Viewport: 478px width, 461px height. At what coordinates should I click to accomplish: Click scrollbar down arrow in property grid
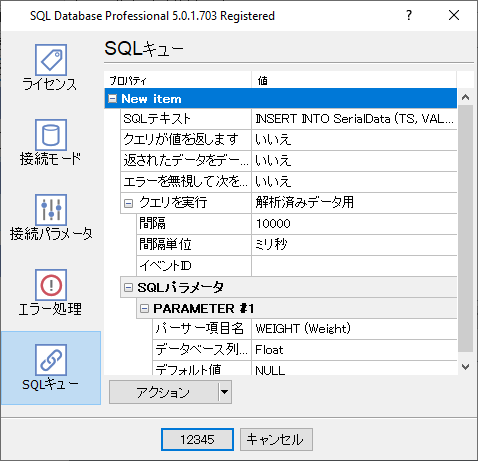465,367
